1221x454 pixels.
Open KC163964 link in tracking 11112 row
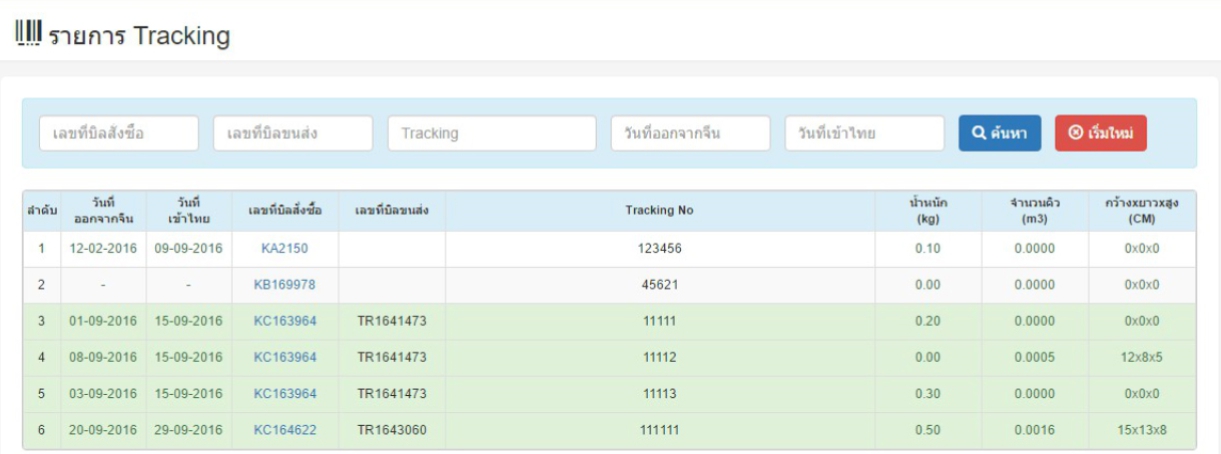tap(285, 357)
